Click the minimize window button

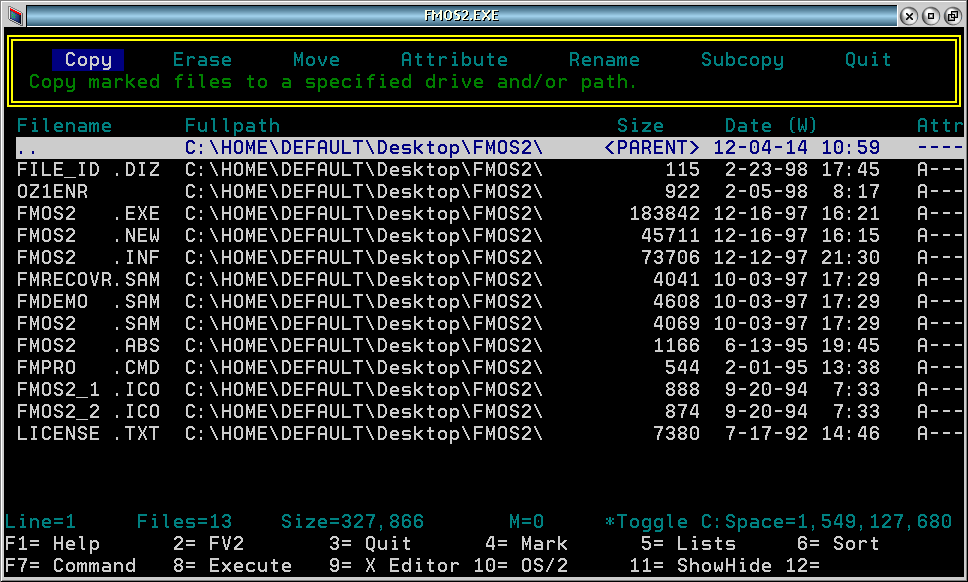(931, 16)
